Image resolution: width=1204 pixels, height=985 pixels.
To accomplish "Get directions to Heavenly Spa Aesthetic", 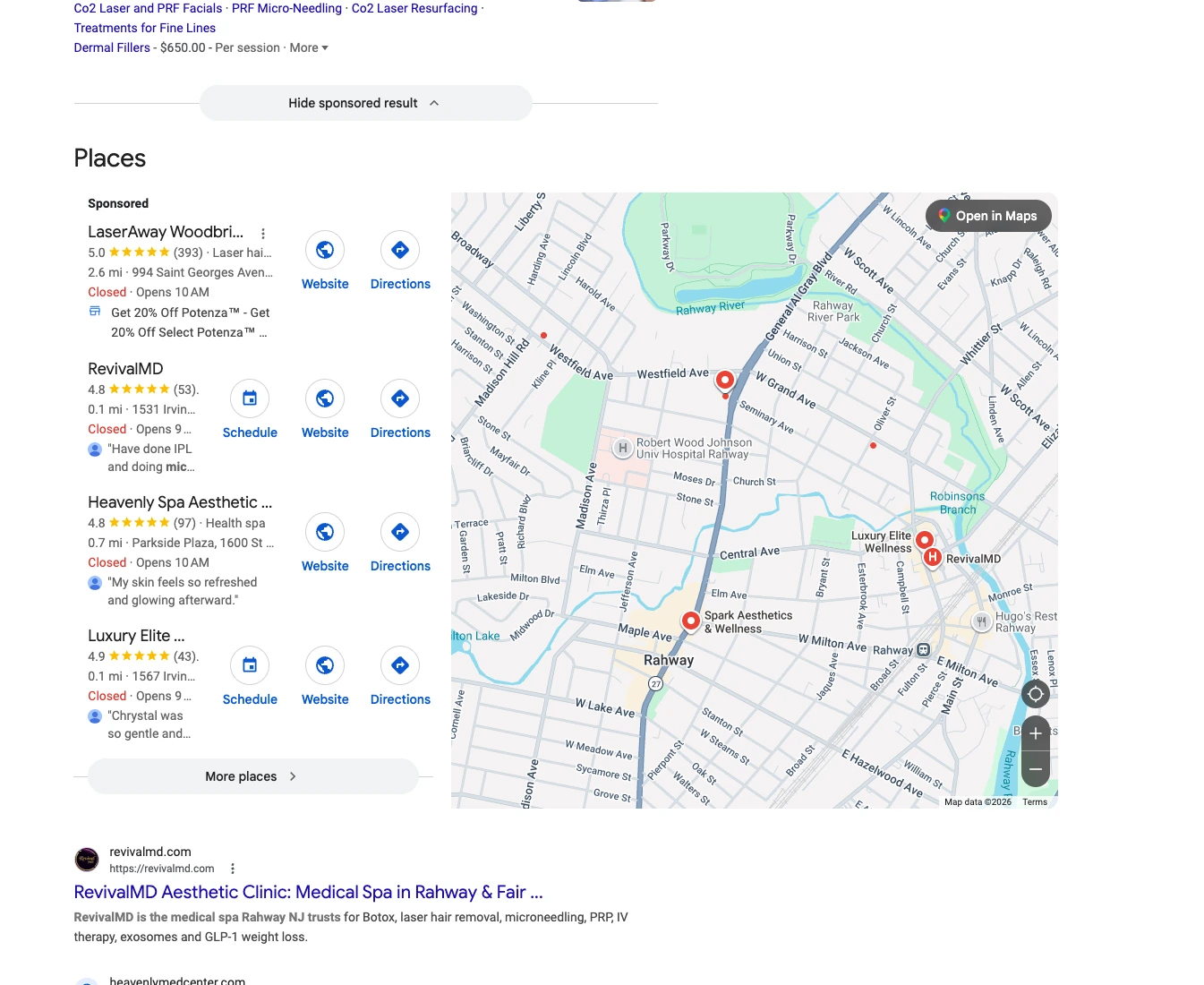I will (400, 532).
